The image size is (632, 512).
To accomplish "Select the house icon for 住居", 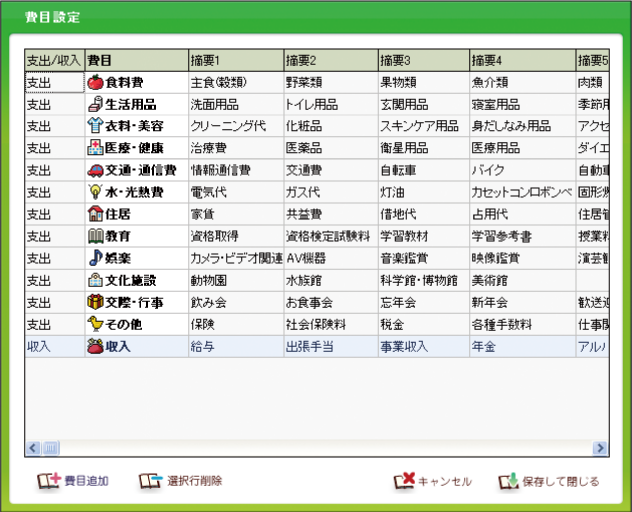I will click(96, 214).
